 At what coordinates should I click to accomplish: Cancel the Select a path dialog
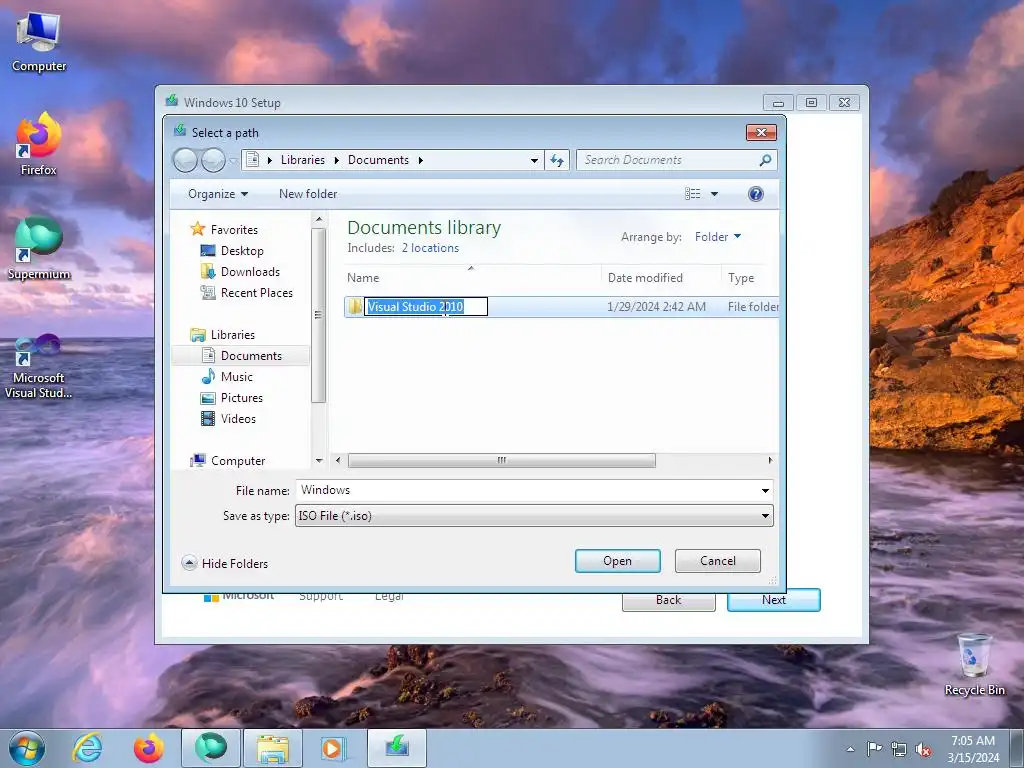click(x=717, y=561)
